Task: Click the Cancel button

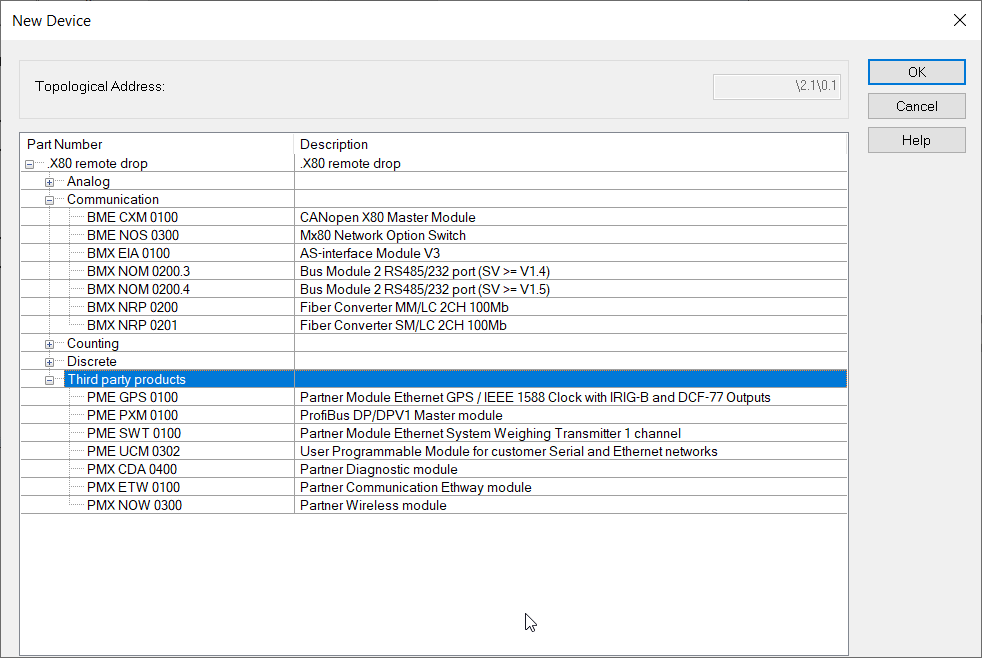Action: coord(916,106)
